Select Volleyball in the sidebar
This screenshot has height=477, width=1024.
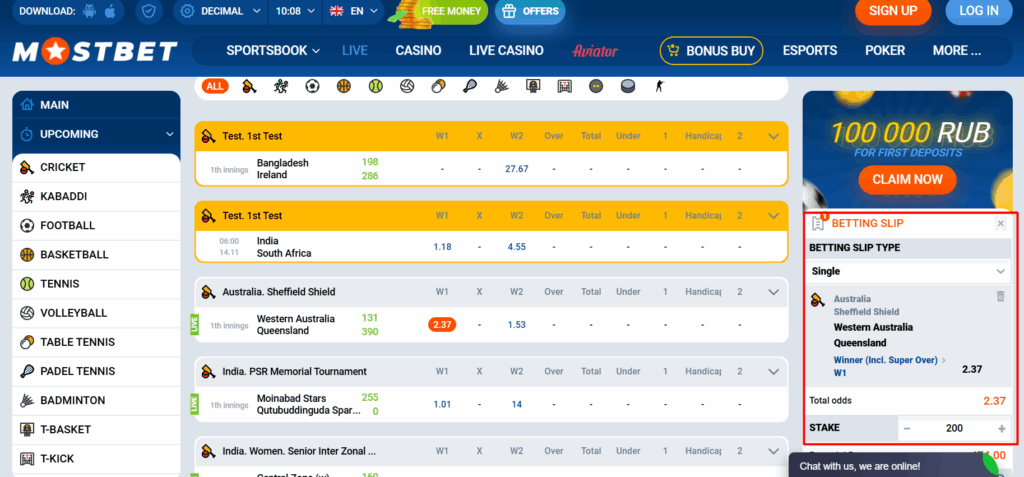[97, 314]
